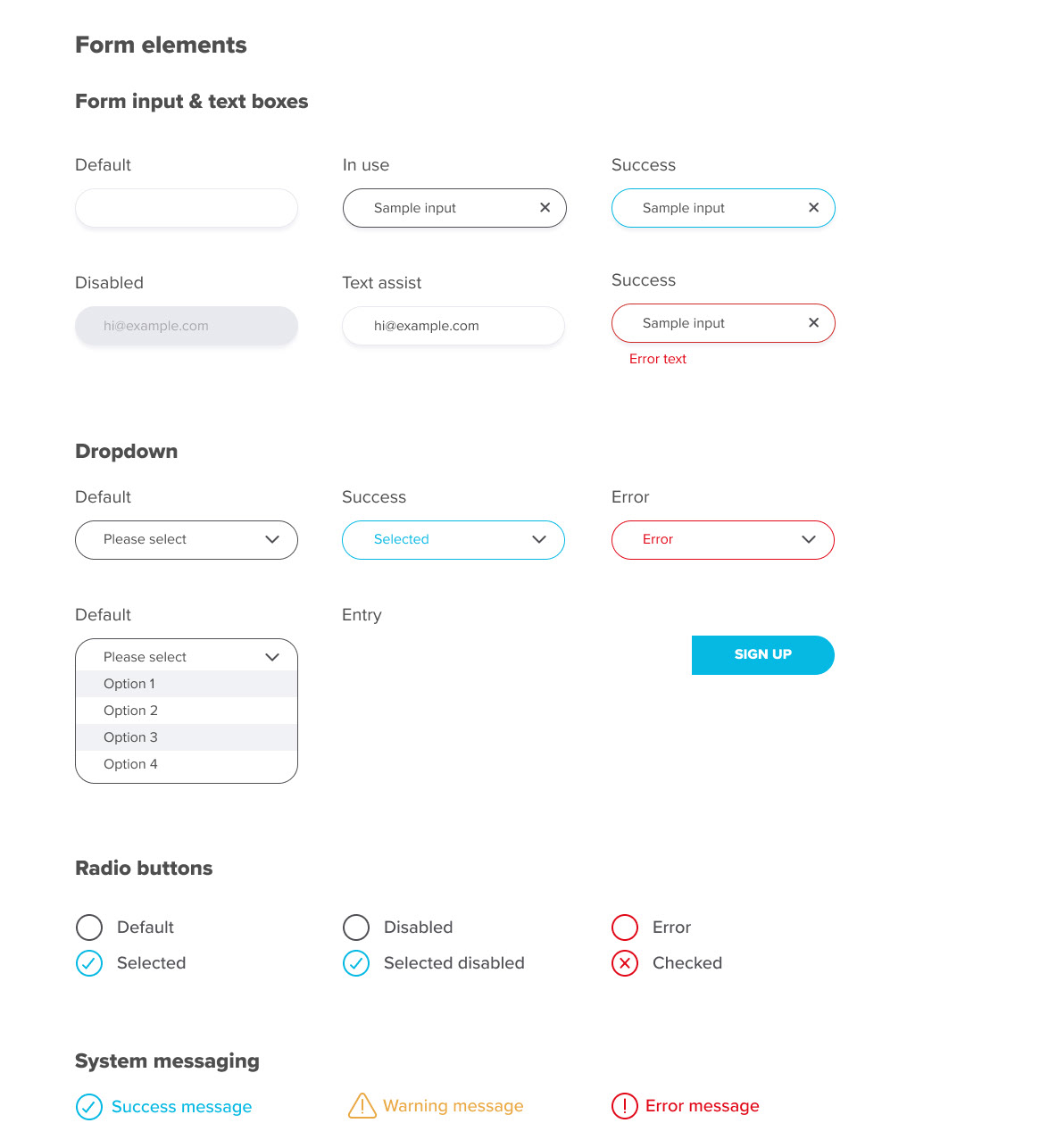
Task: Click the red error message exclamation icon
Action: (625, 1106)
